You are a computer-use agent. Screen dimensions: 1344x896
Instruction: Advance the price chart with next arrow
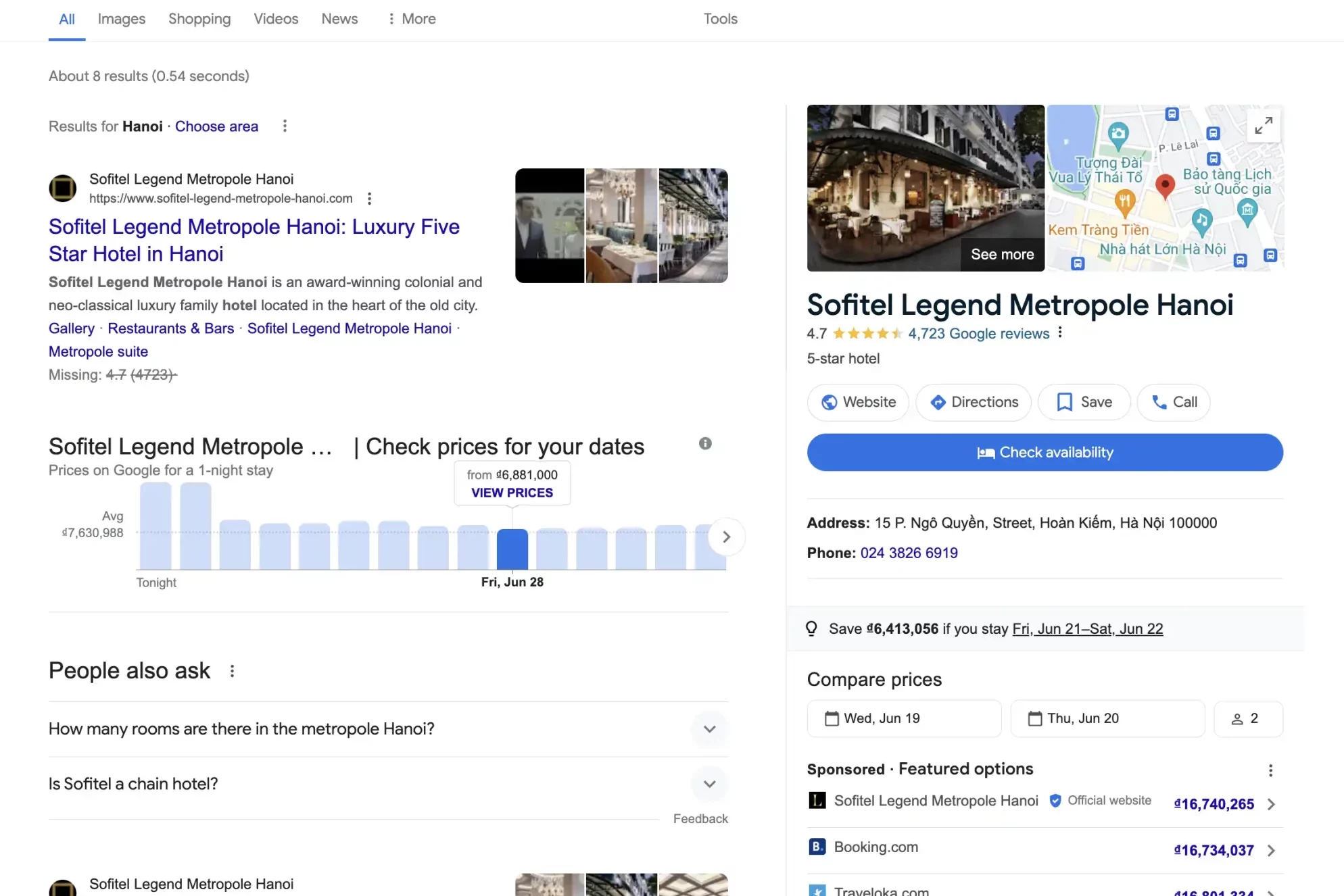pyautogui.click(x=726, y=537)
